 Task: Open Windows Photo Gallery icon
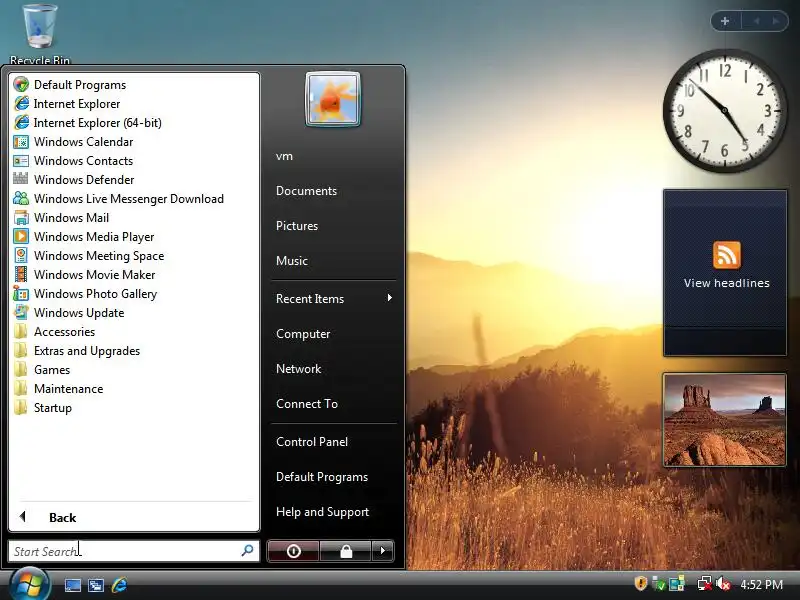[x=21, y=294]
